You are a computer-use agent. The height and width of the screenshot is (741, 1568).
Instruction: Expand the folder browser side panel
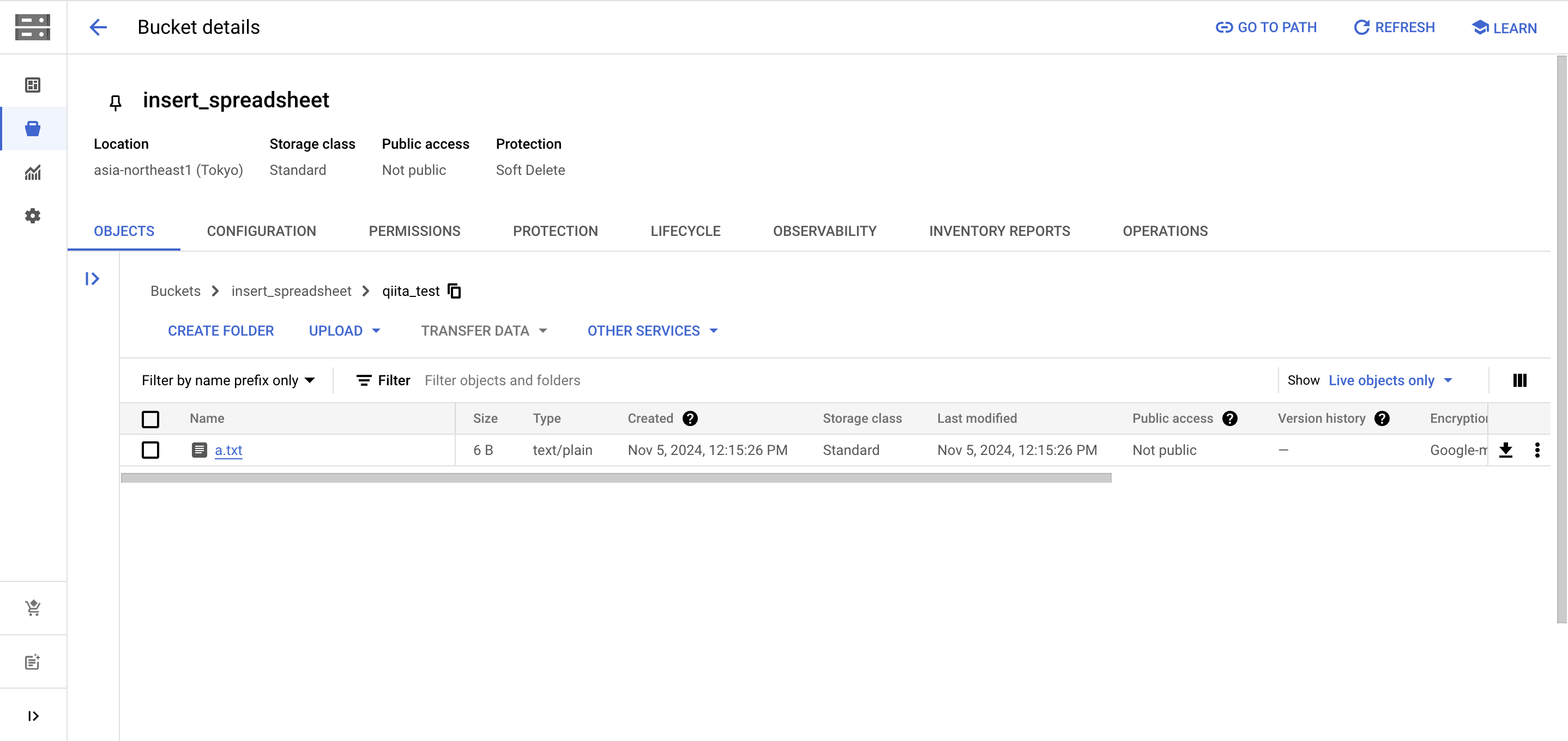tap(92, 278)
